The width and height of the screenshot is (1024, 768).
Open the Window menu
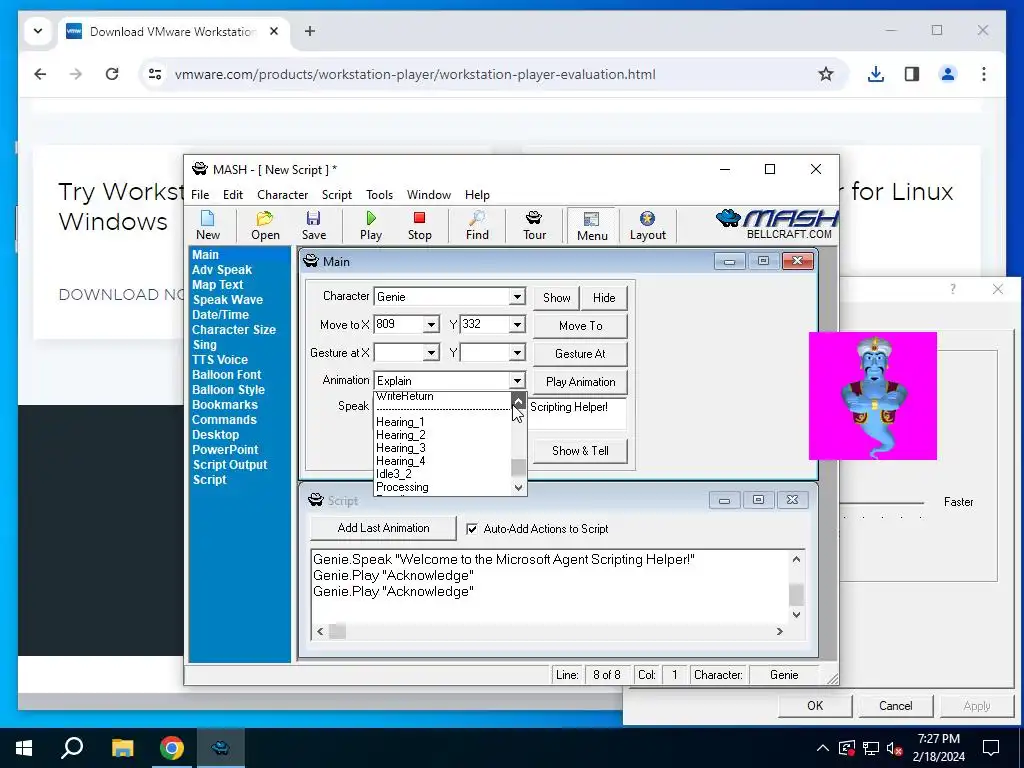click(428, 195)
